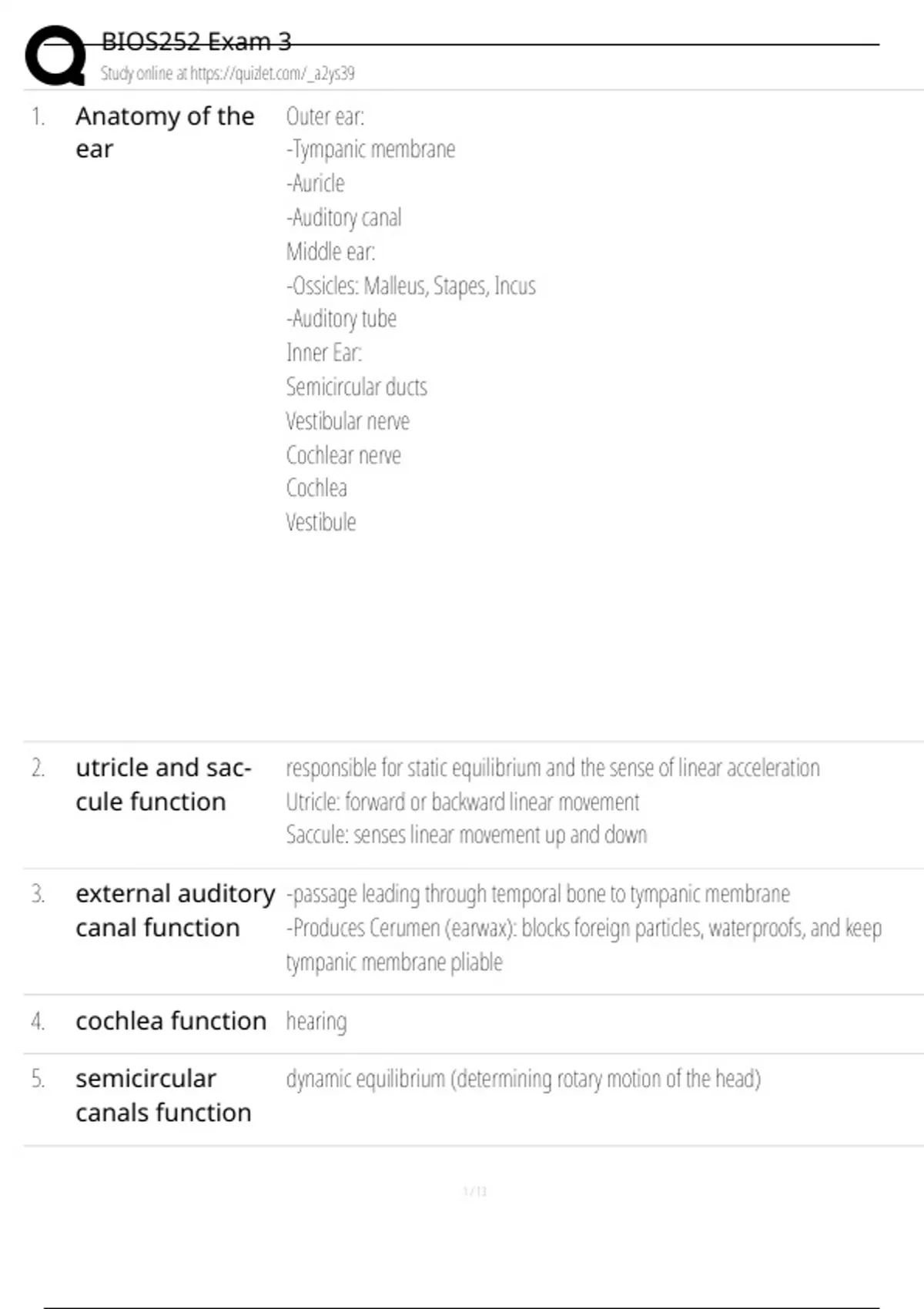Click the page number footer

pyautogui.click(x=475, y=1191)
